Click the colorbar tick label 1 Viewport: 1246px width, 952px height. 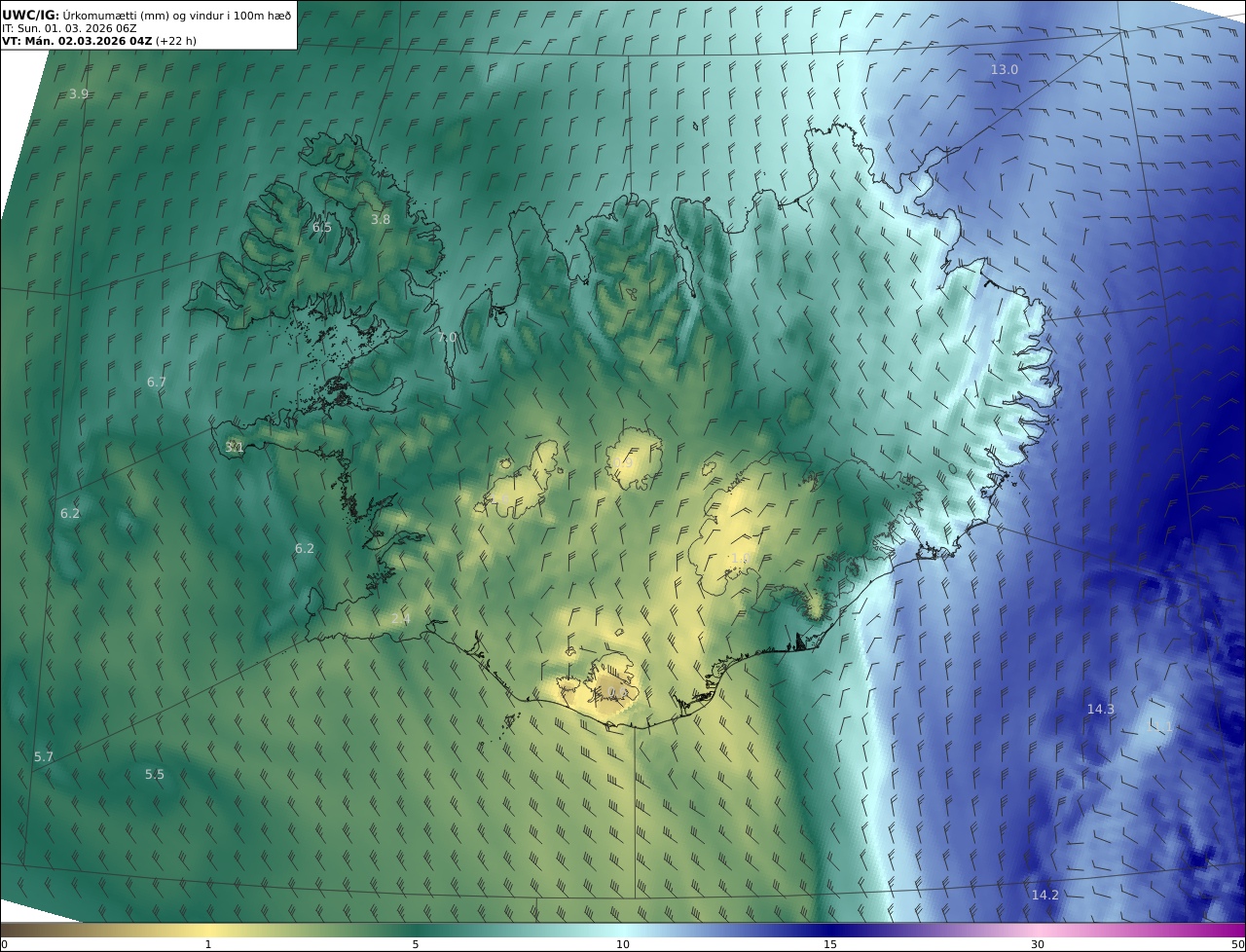pyautogui.click(x=208, y=944)
